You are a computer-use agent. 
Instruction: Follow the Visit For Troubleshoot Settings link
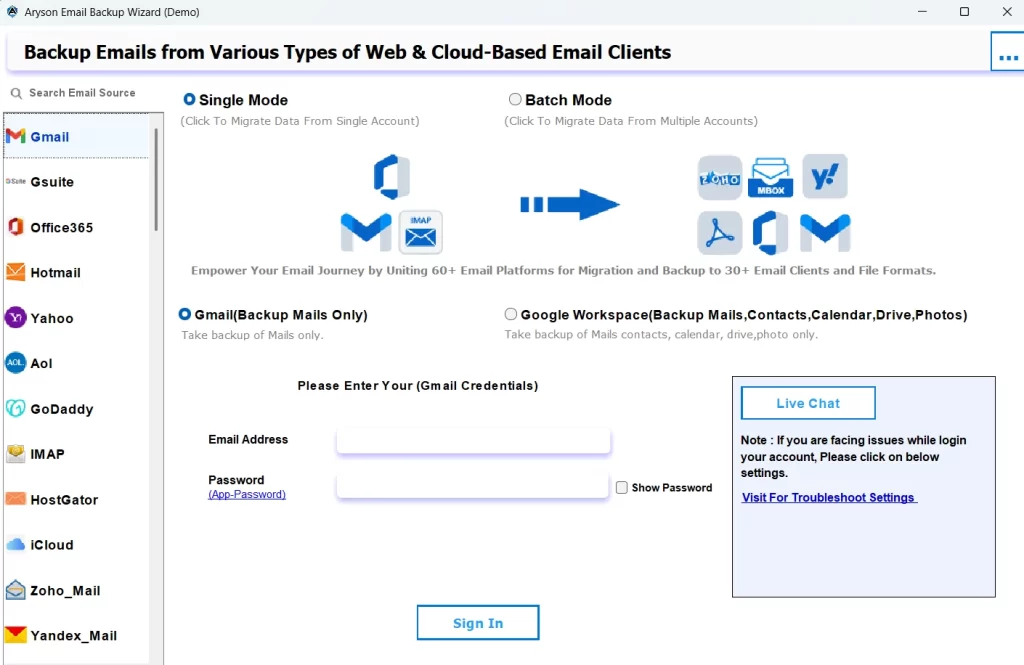(828, 496)
